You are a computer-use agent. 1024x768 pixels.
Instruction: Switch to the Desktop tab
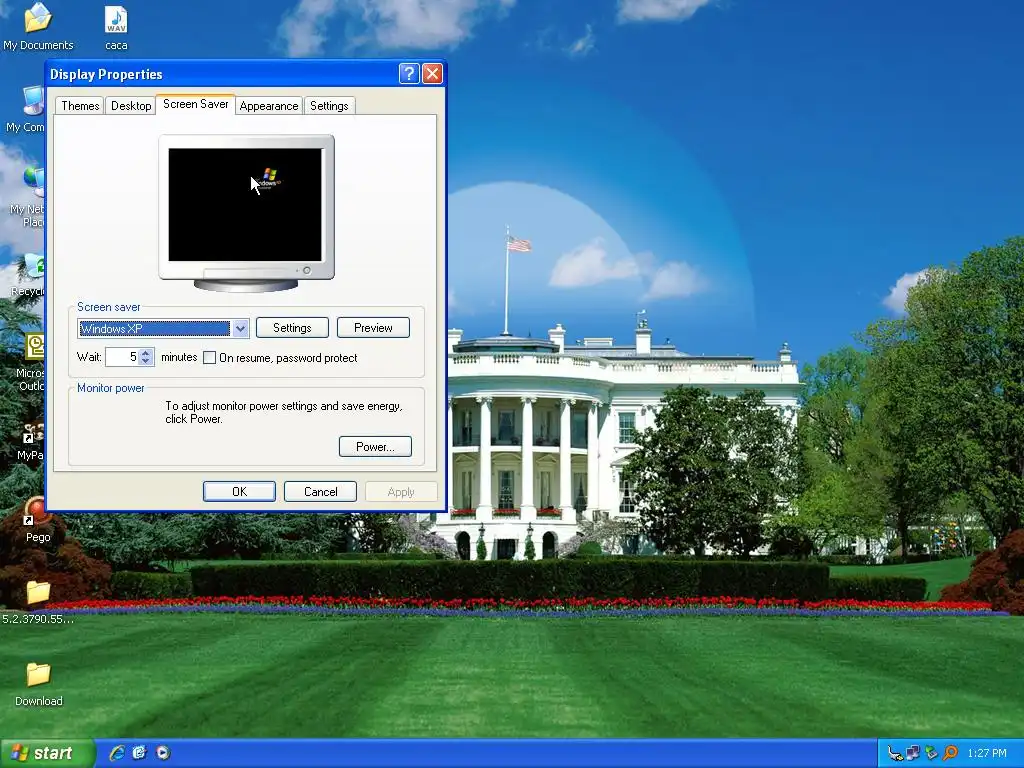[131, 106]
